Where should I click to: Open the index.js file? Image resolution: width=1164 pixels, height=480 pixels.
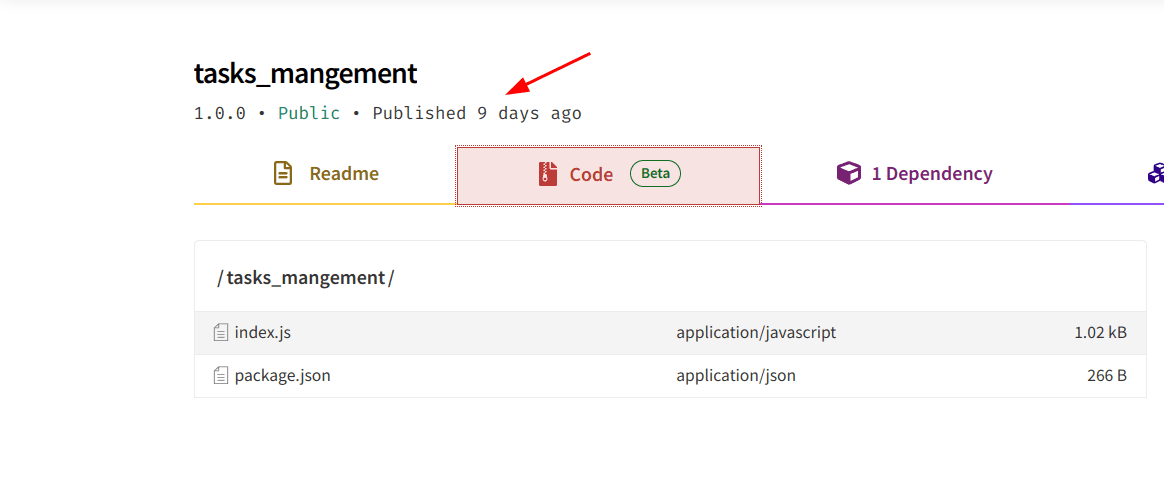(x=262, y=332)
